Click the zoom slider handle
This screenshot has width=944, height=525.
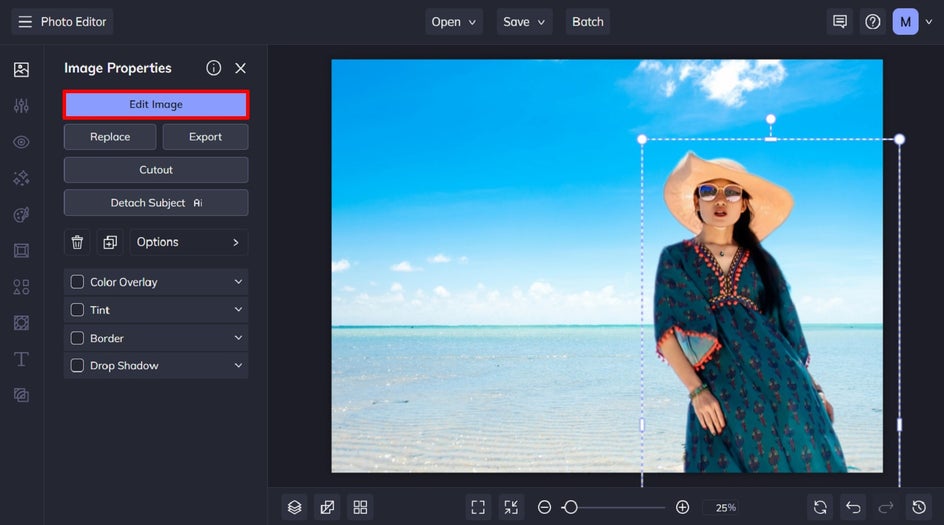(x=570, y=507)
